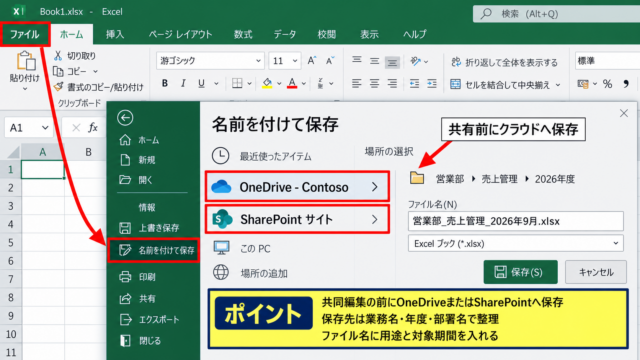Open the 校閲 ribbon tab
640x360 pixels.
click(327, 34)
